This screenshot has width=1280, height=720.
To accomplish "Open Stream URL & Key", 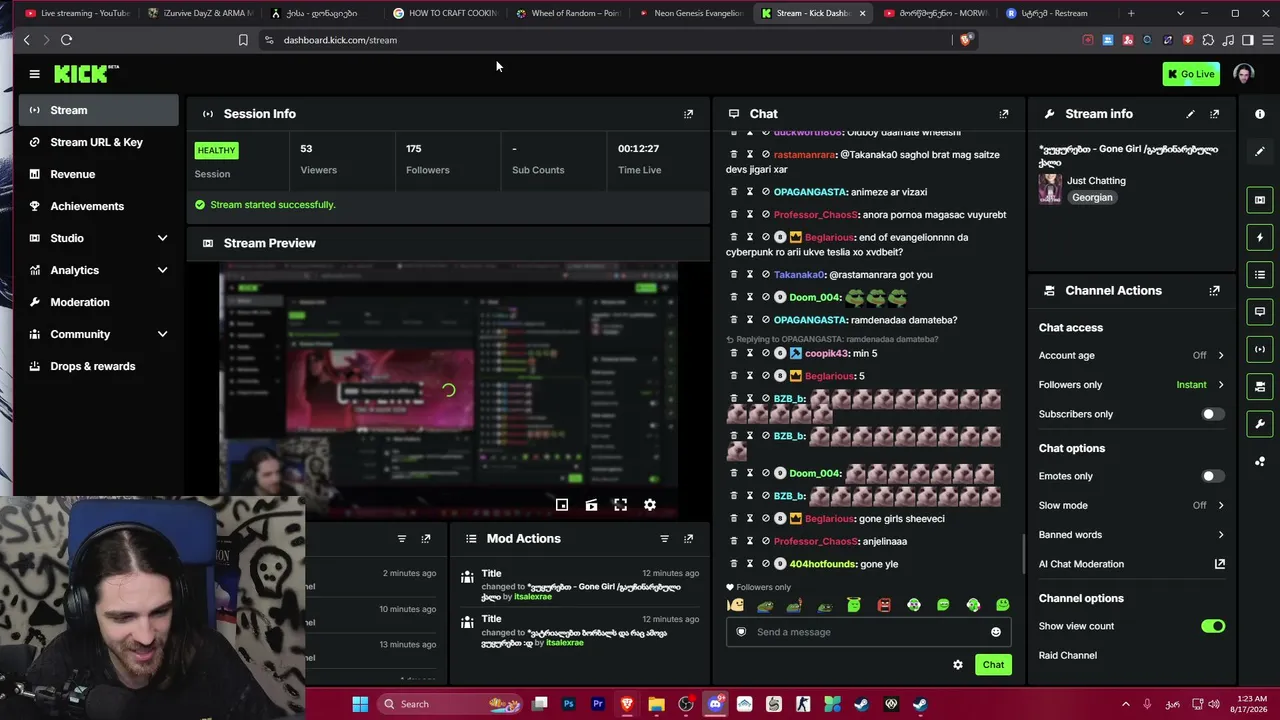I will (98, 142).
